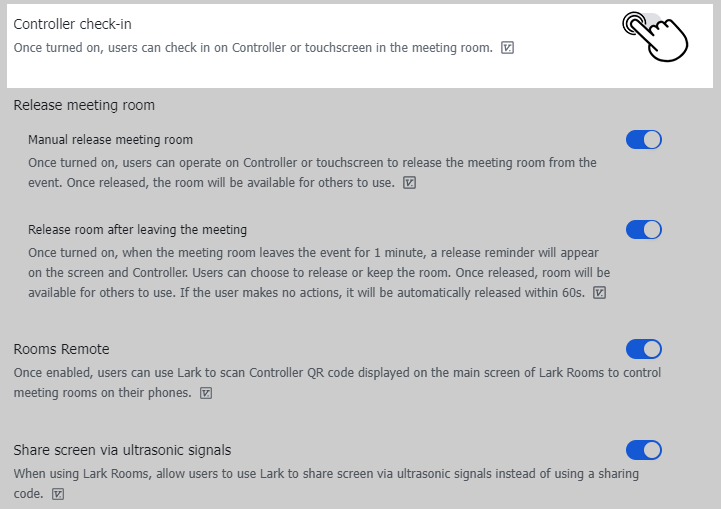Click the 'Rooms Remote' heading
Viewport: 721px width, 509px height.
coord(61,349)
